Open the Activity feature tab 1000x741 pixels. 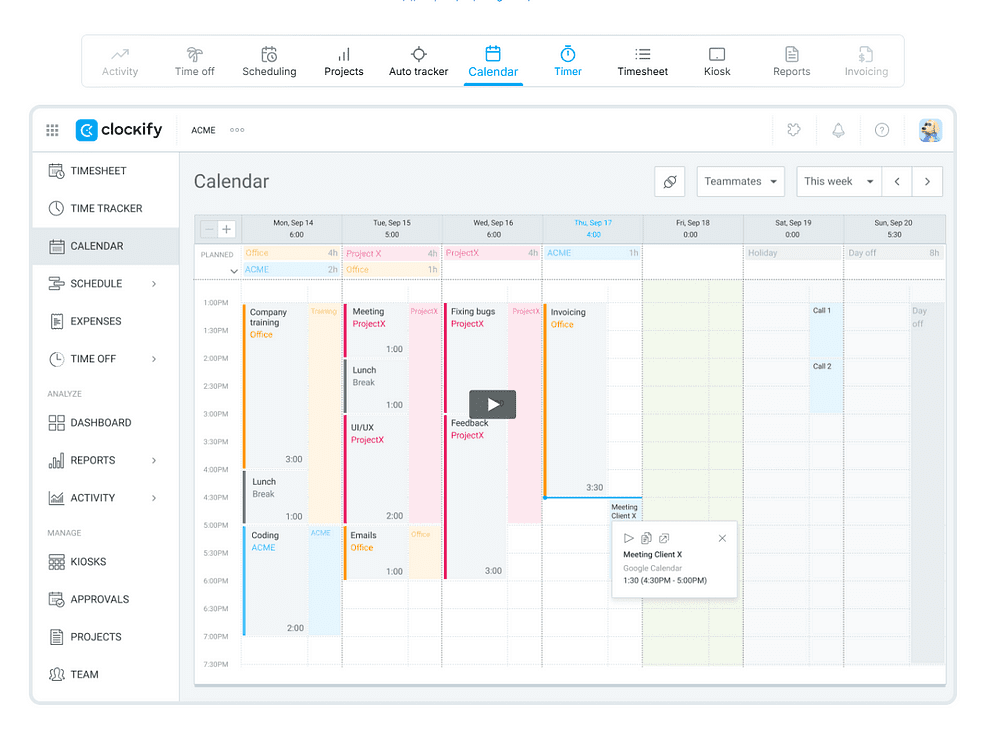click(120, 62)
